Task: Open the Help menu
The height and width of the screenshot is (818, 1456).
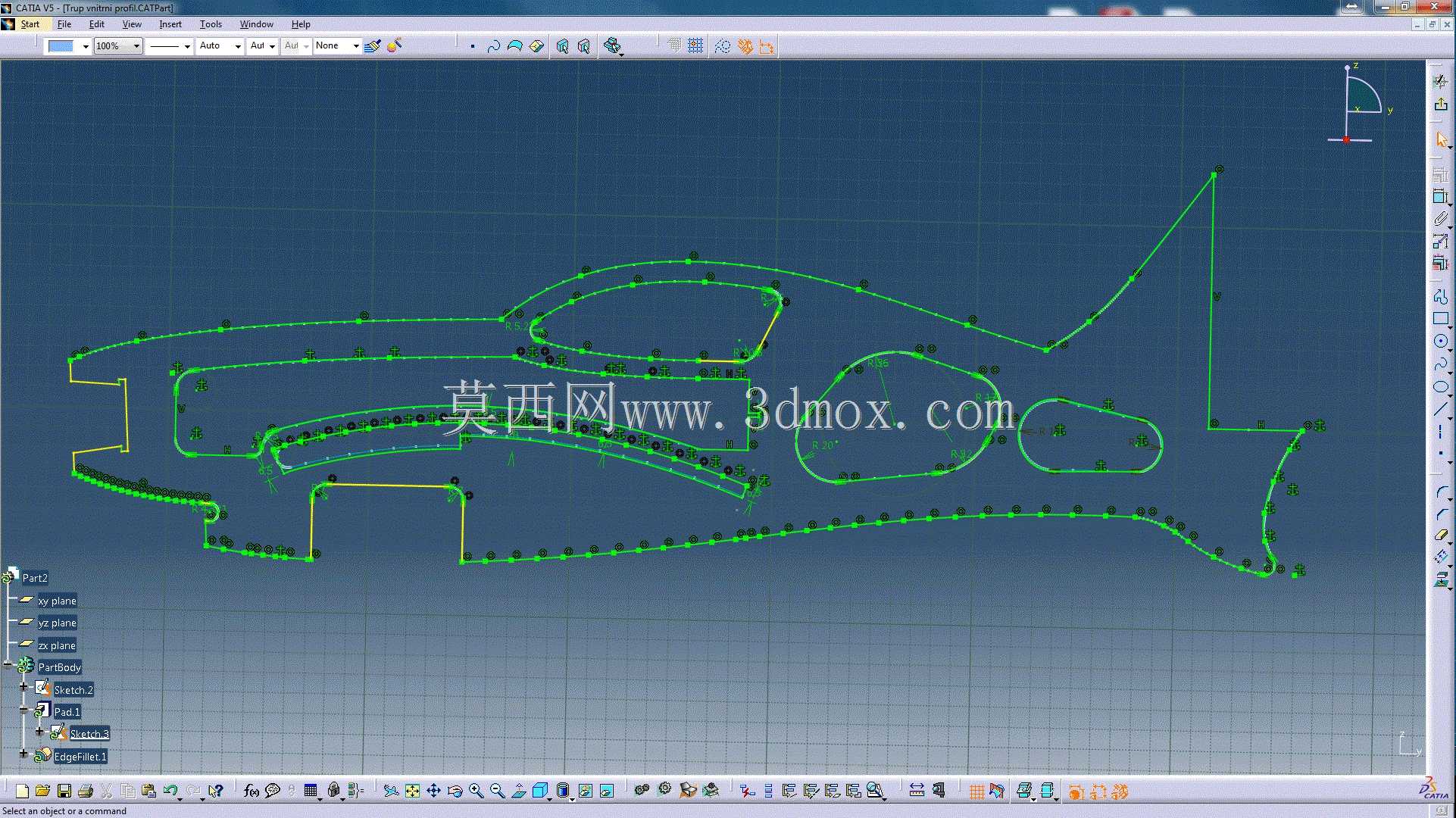Action: coord(301,24)
